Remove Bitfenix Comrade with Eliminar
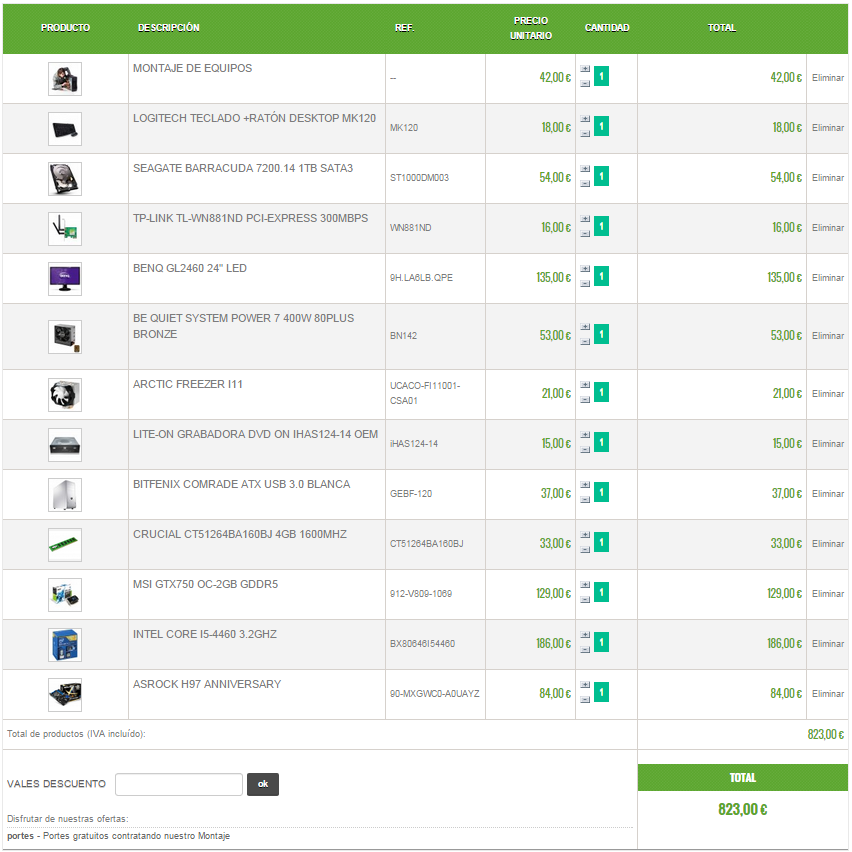Screen dimensions: 852x852 click(x=828, y=494)
